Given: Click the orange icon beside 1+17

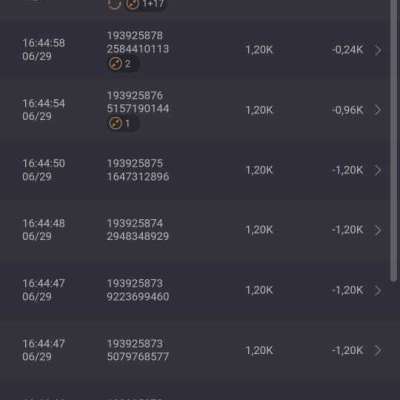Looking at the screenshot, I should point(132,4).
